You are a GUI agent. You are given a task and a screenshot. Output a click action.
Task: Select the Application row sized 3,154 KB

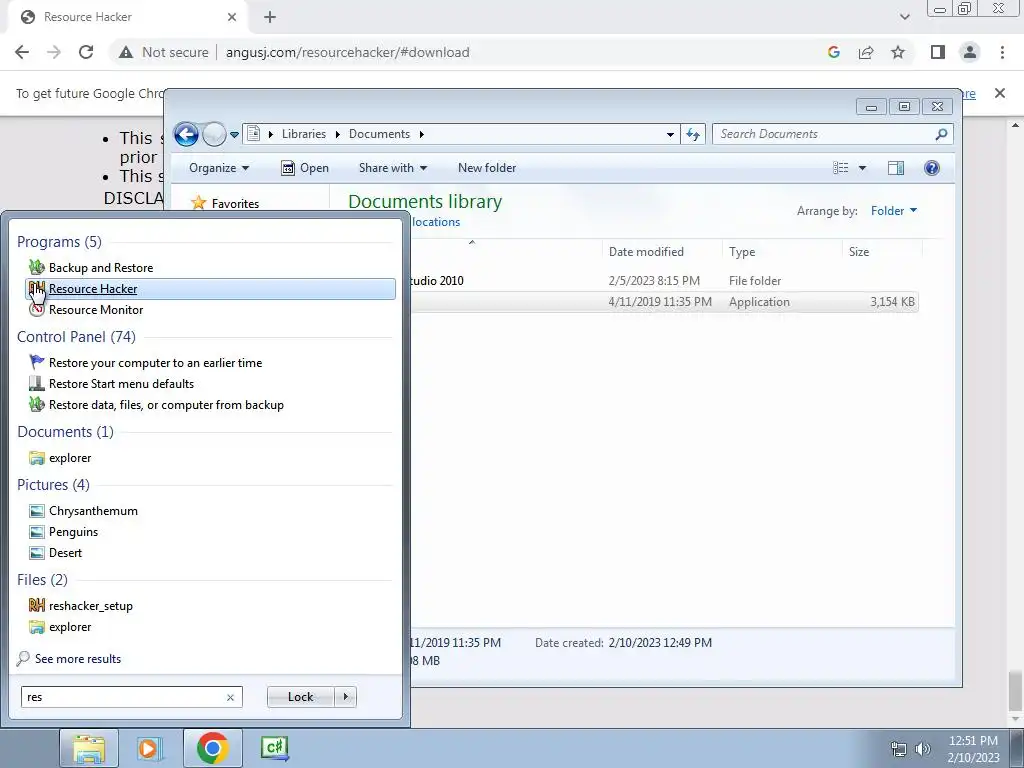(664, 302)
